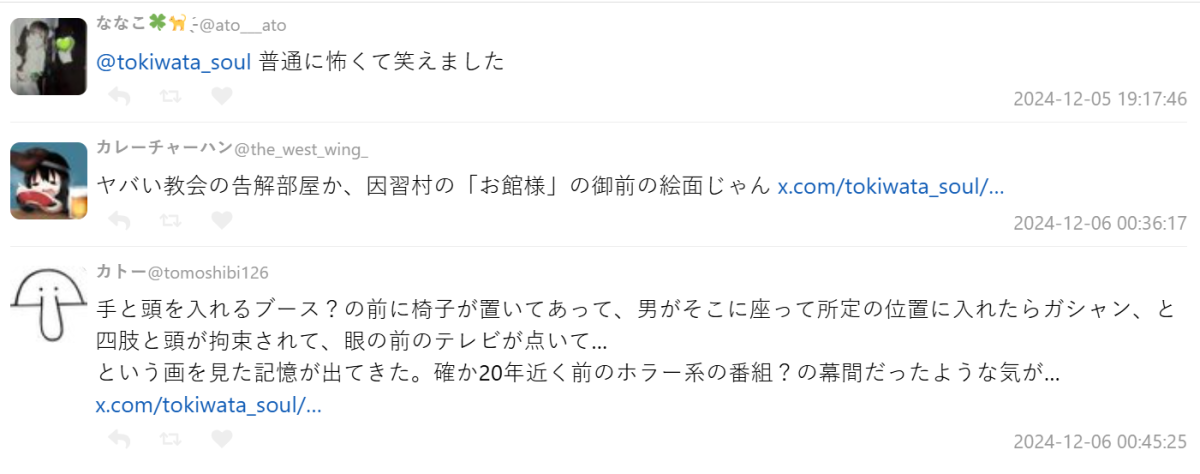This screenshot has width=1200, height=474.
Task: Retweet ななこ's tweet
Action: (171, 96)
